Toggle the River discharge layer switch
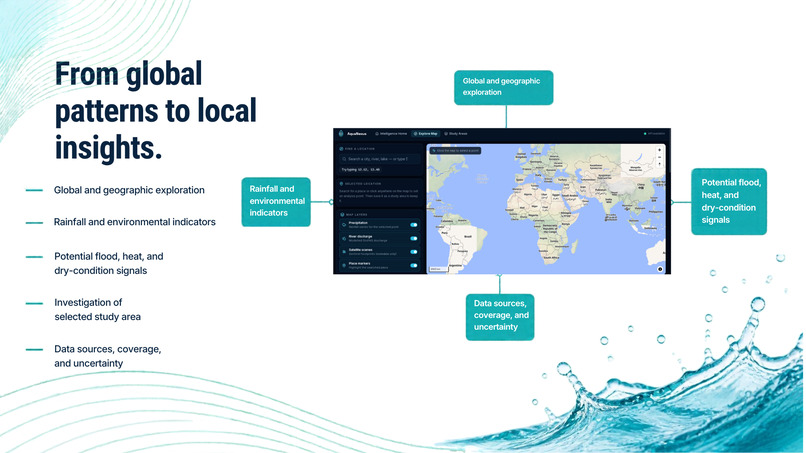806x453 pixels. tap(414, 238)
